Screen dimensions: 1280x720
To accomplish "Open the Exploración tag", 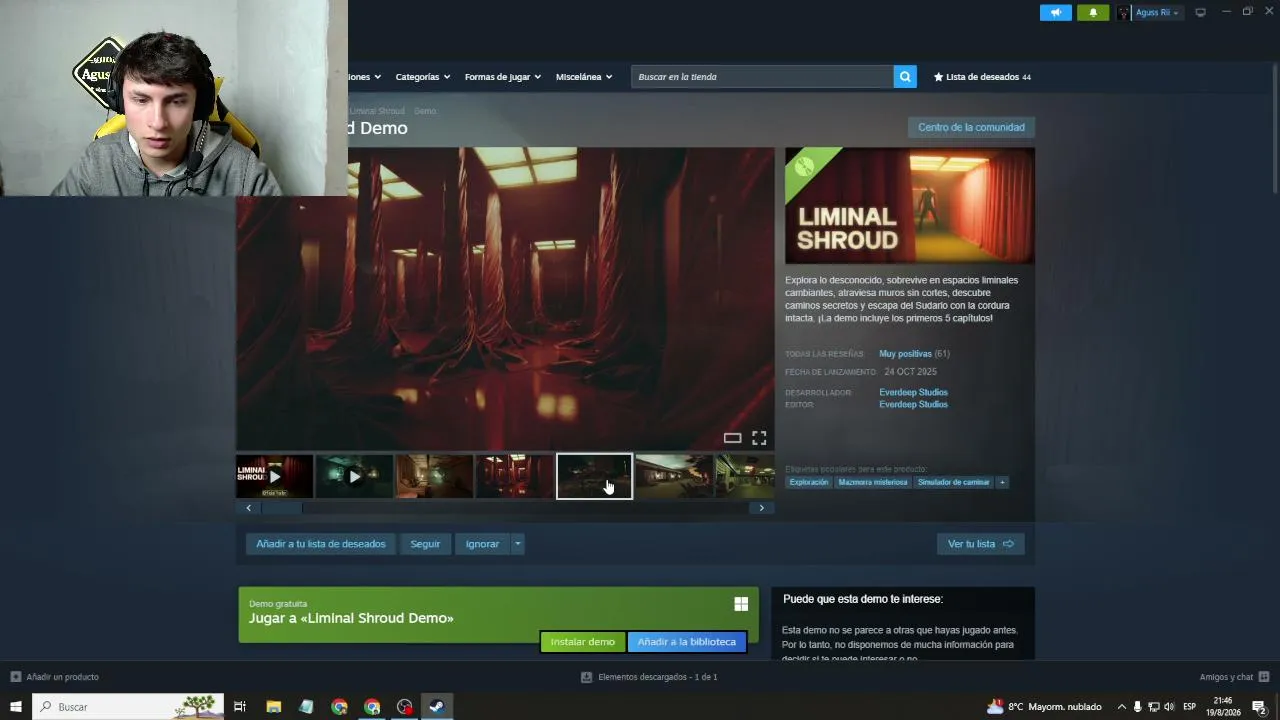I will point(809,482).
